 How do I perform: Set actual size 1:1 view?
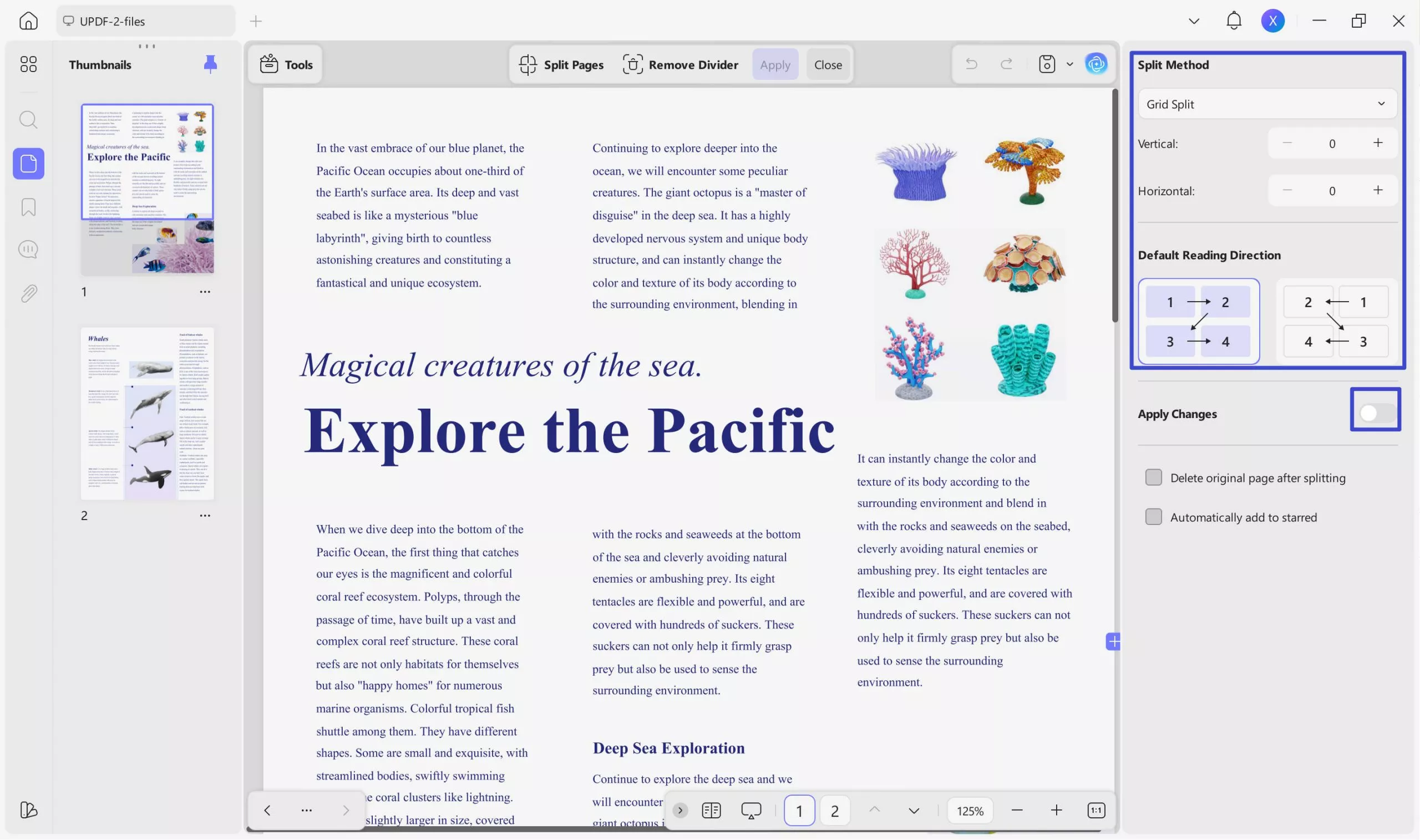point(1096,811)
